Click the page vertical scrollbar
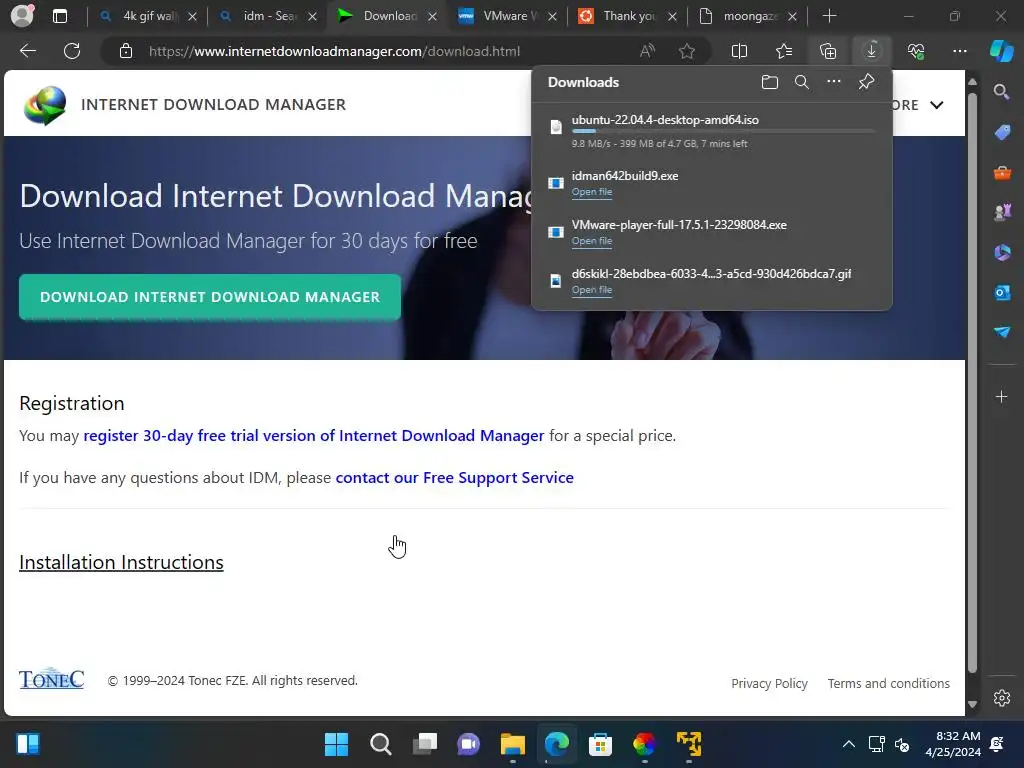Screen dimensions: 1024x768 click(x=972, y=384)
